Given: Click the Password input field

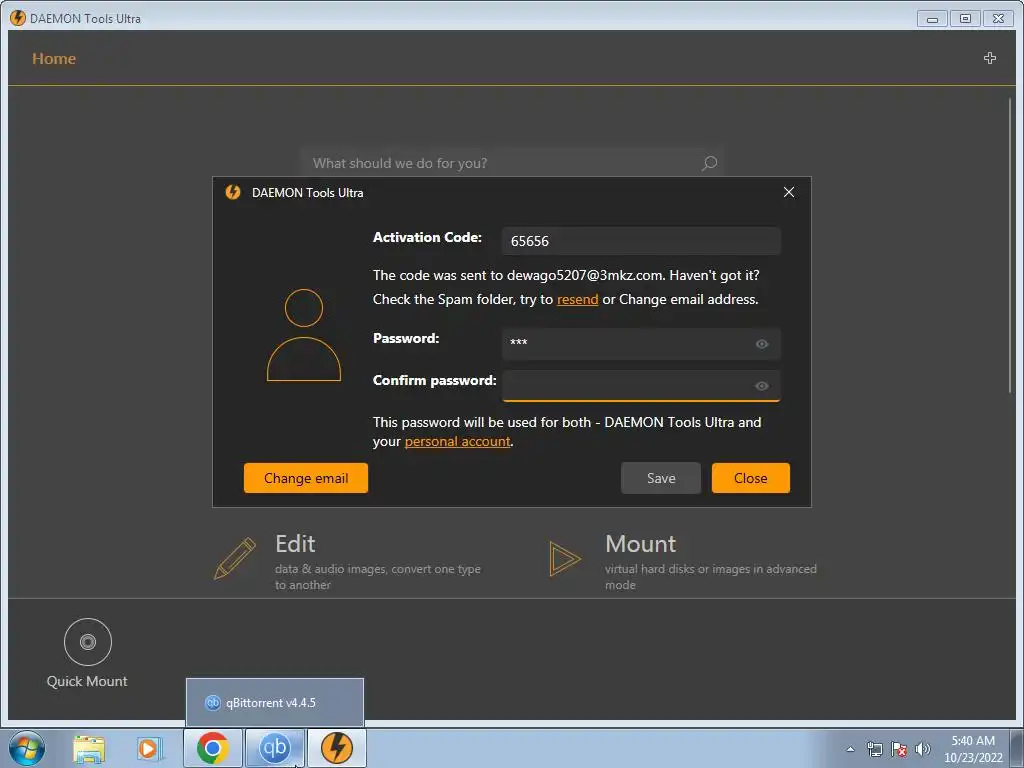Looking at the screenshot, I should point(641,344).
